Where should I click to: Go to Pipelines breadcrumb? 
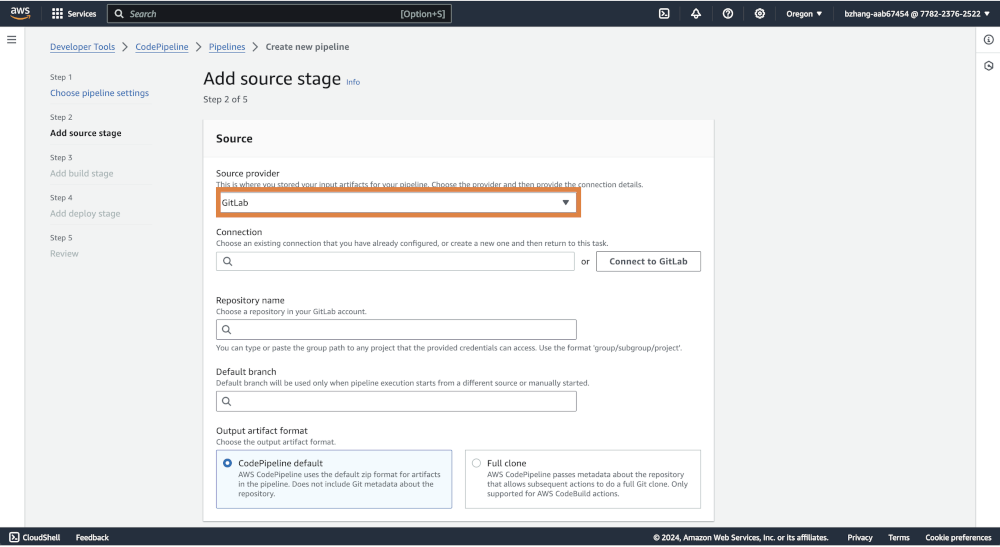(227, 47)
